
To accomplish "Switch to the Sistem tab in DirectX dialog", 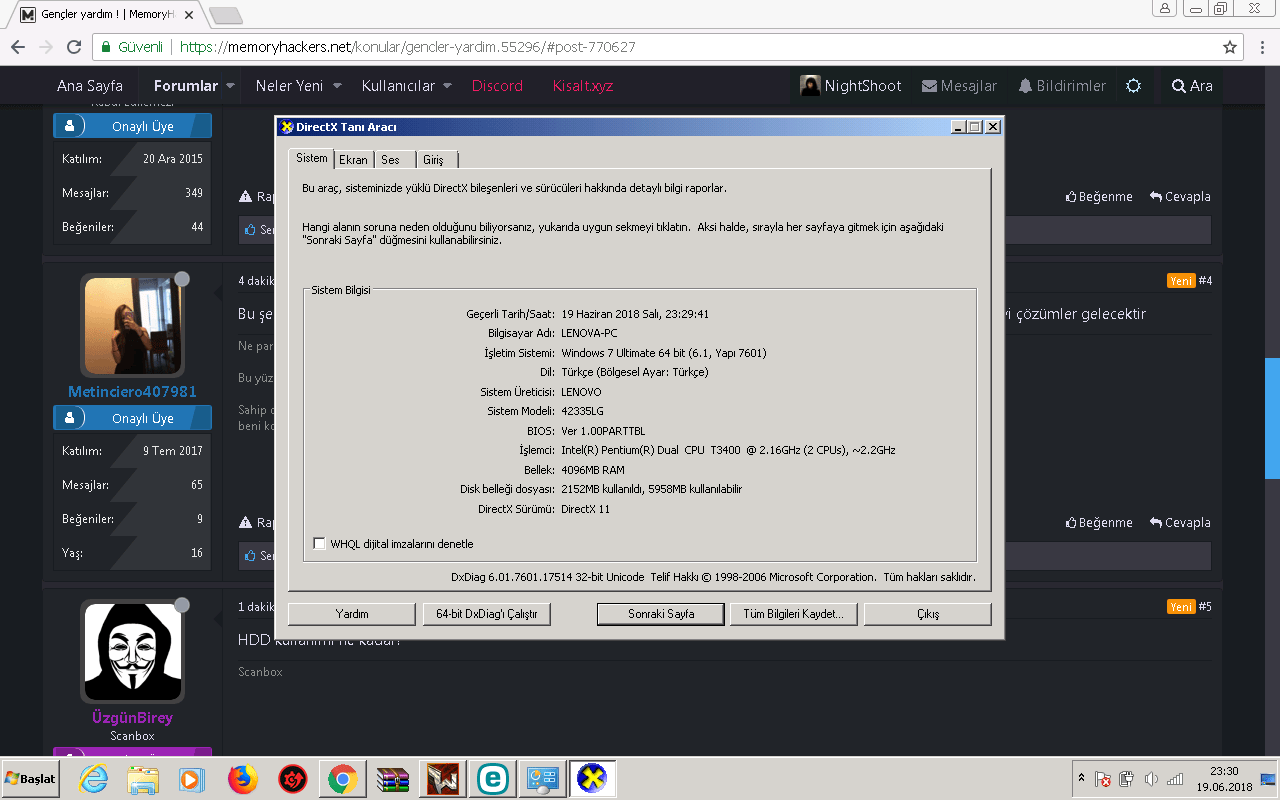I will click(x=311, y=158).
